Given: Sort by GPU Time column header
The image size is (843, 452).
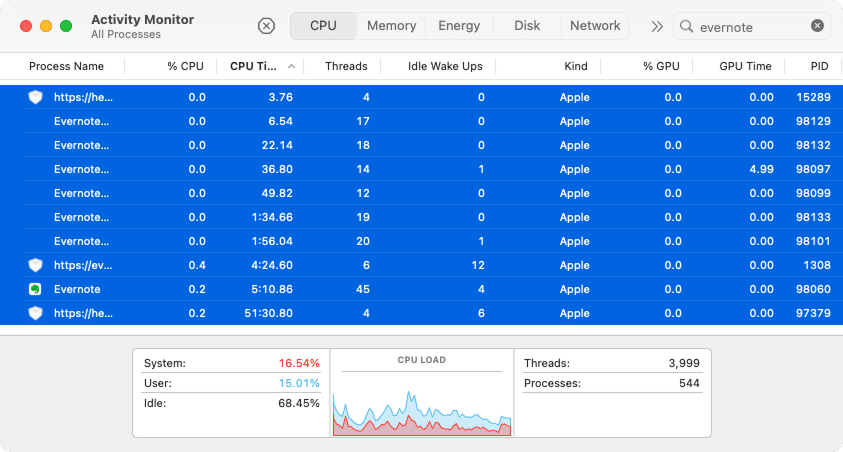Looking at the screenshot, I should [x=745, y=66].
